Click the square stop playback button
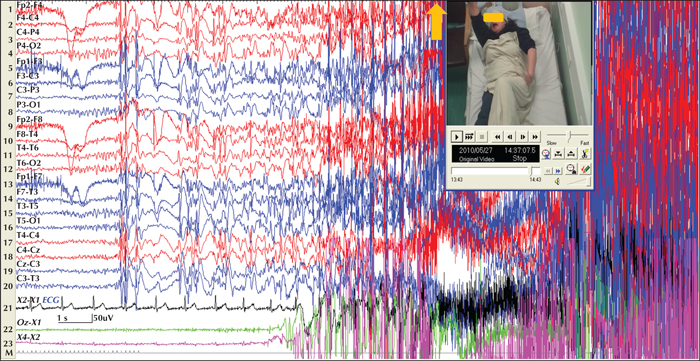 click(x=481, y=136)
